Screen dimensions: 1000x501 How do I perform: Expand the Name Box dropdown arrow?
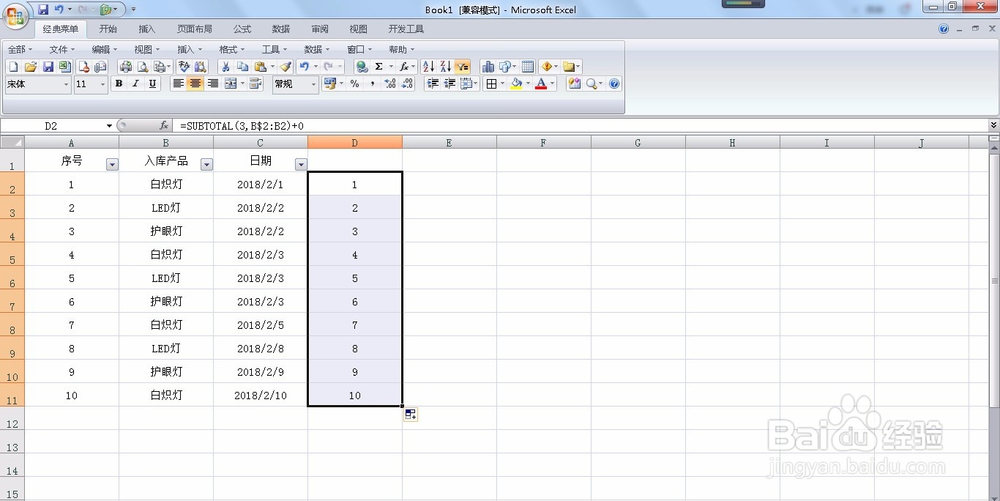coord(110,126)
